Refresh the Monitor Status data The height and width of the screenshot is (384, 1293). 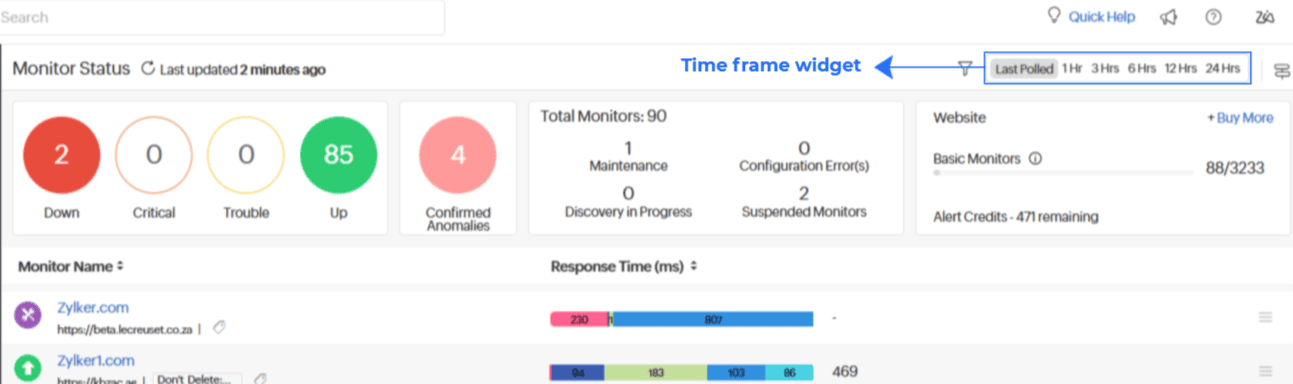coord(148,69)
